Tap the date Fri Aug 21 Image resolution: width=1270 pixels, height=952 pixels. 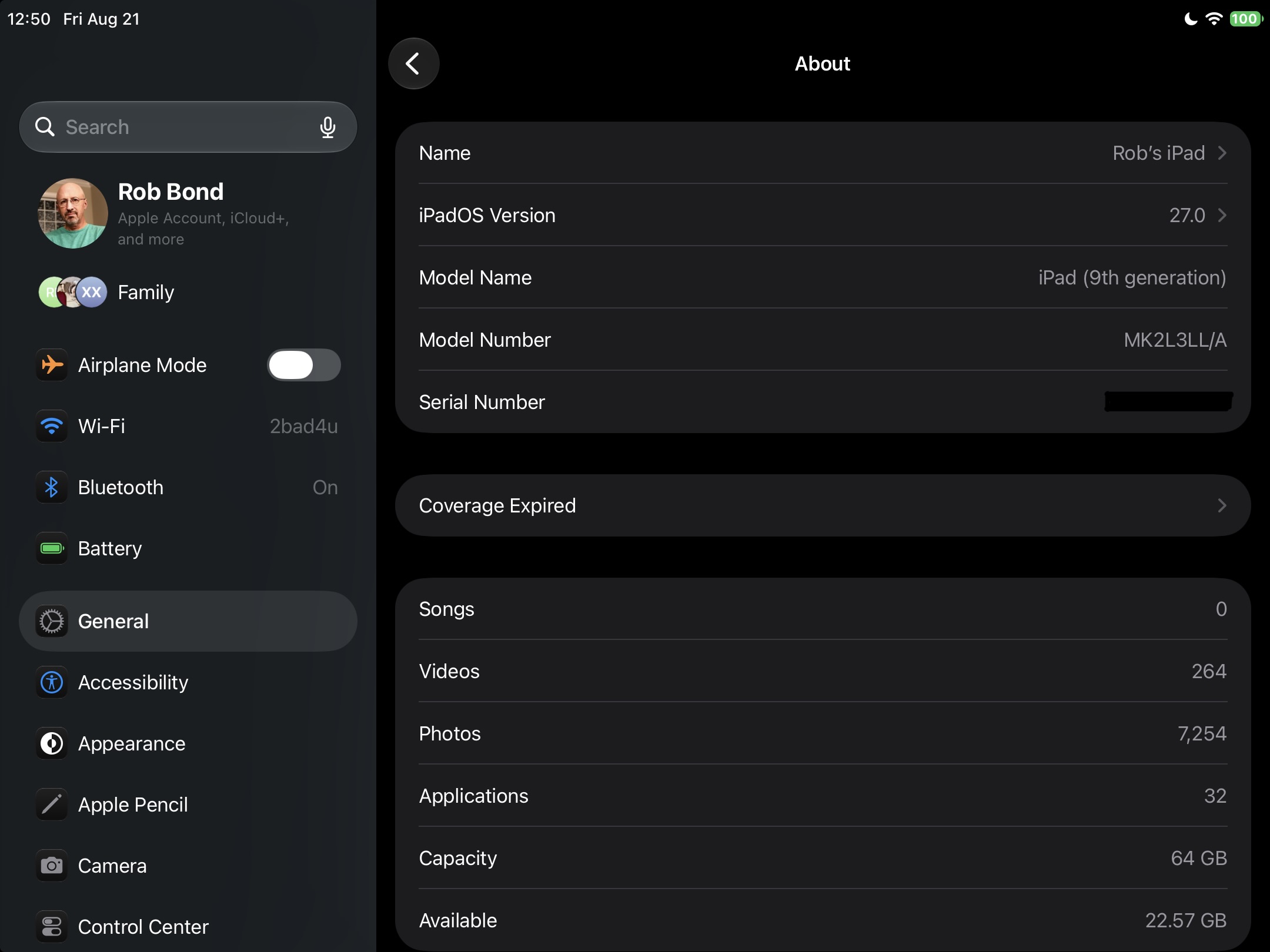tap(101, 19)
